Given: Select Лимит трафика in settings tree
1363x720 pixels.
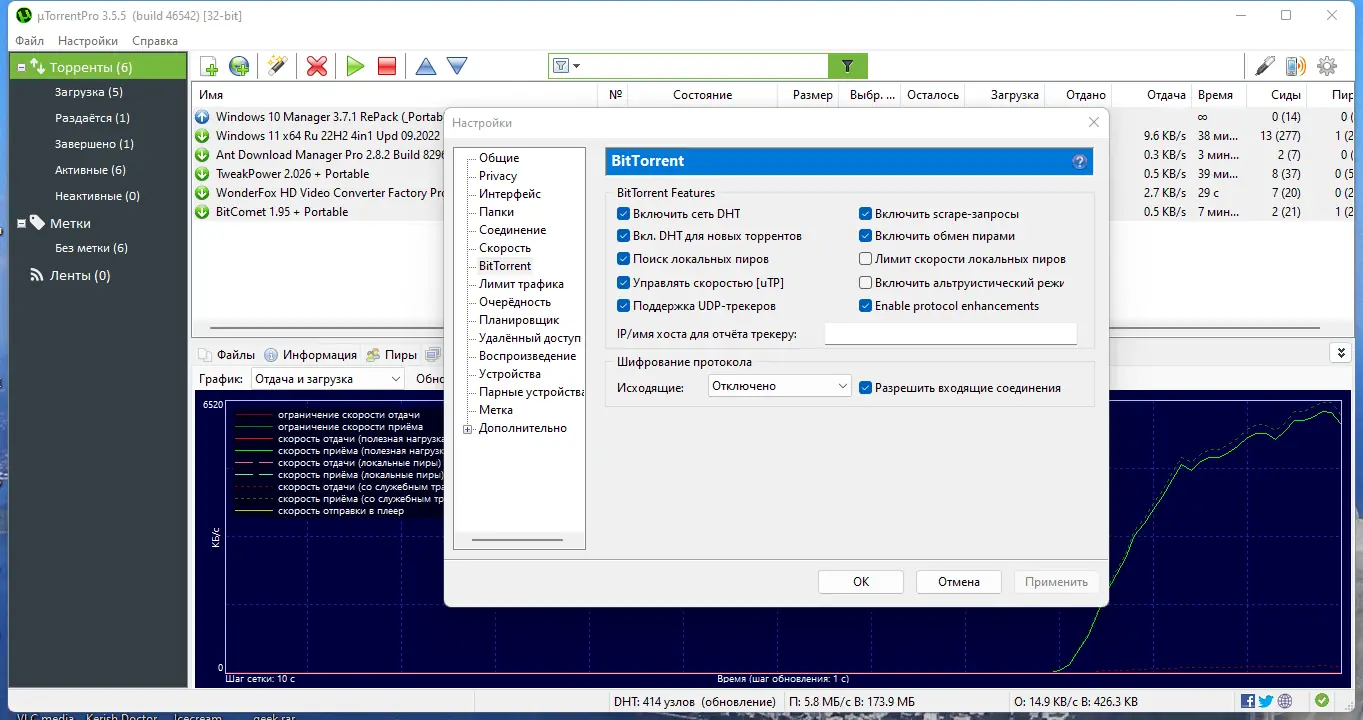Looking at the screenshot, I should click(521, 284).
